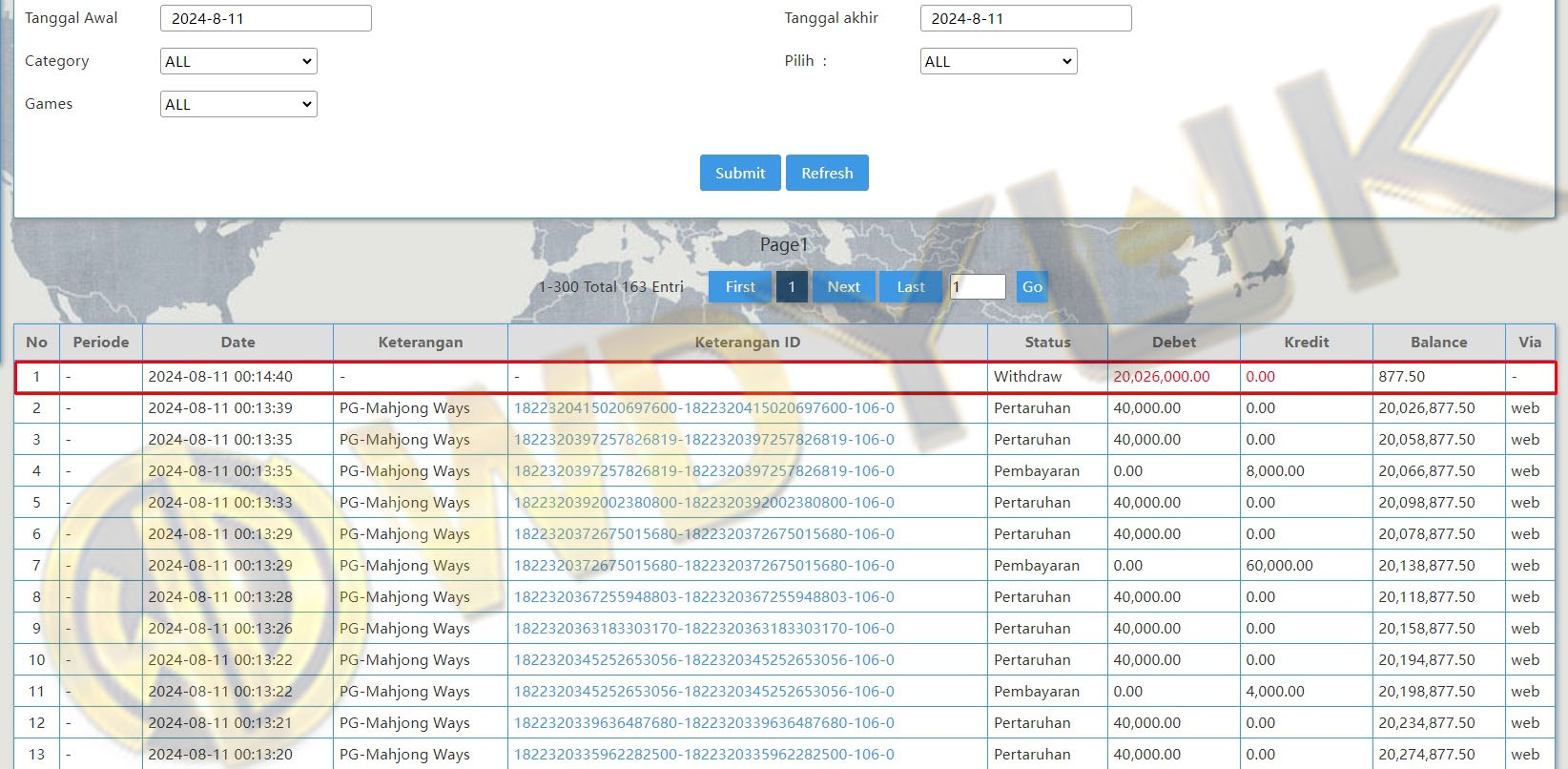Open row 3 link 1822320397257826819
The width and height of the screenshot is (1568, 769).
704,439
